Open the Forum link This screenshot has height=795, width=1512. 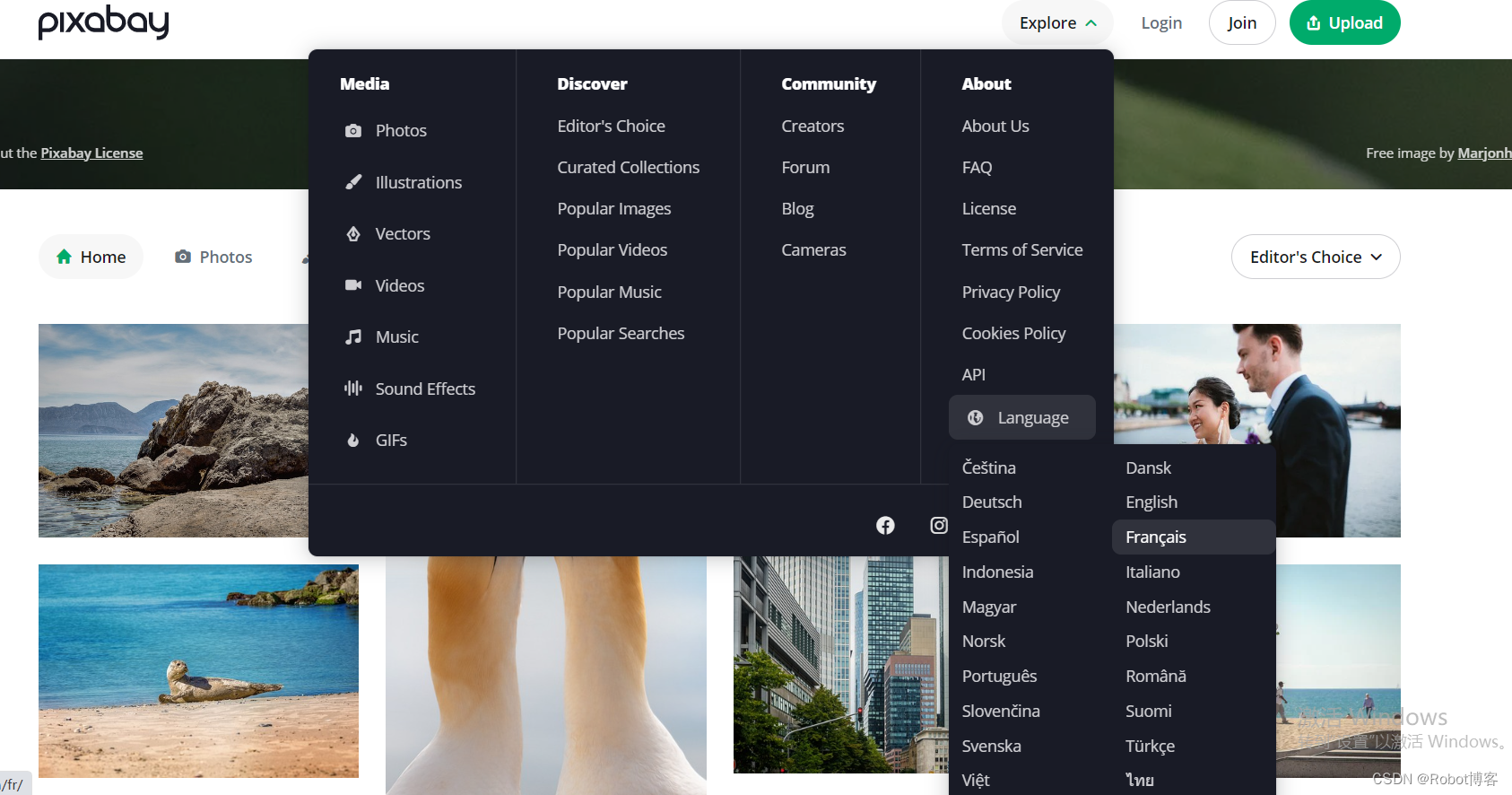805,168
